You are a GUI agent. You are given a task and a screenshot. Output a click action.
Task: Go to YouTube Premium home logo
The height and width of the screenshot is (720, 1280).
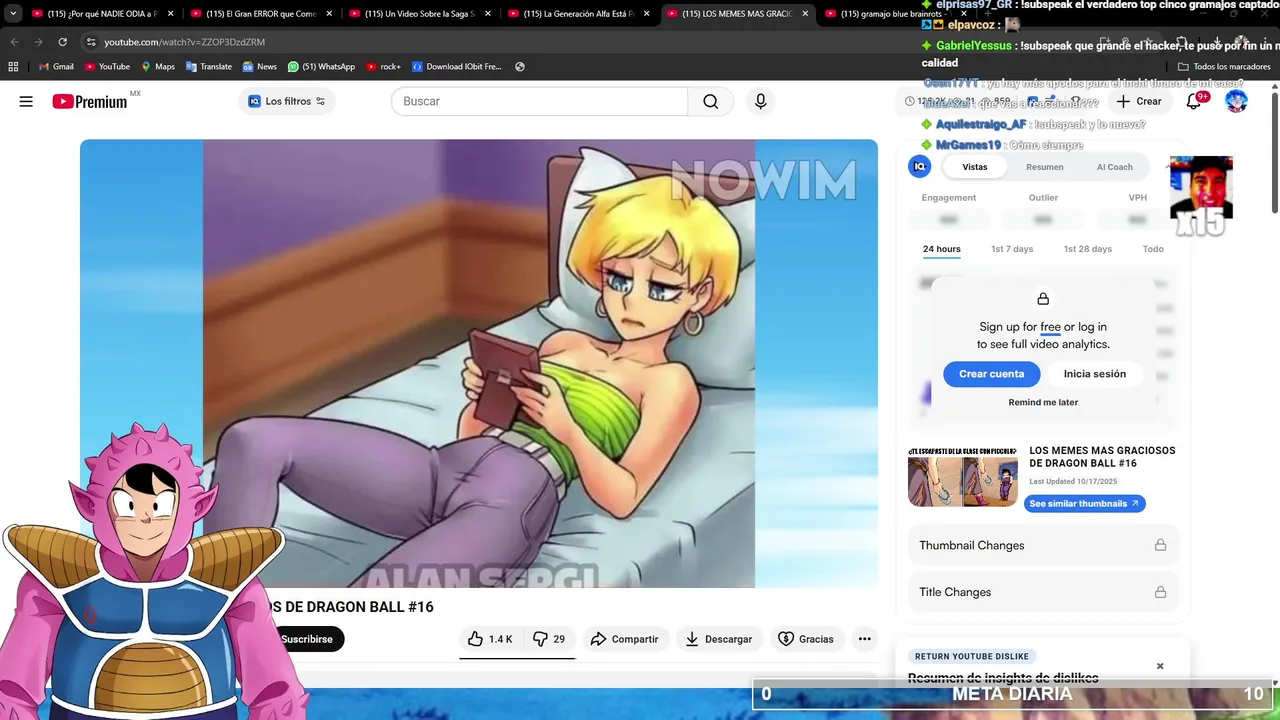pyautogui.click(x=89, y=101)
